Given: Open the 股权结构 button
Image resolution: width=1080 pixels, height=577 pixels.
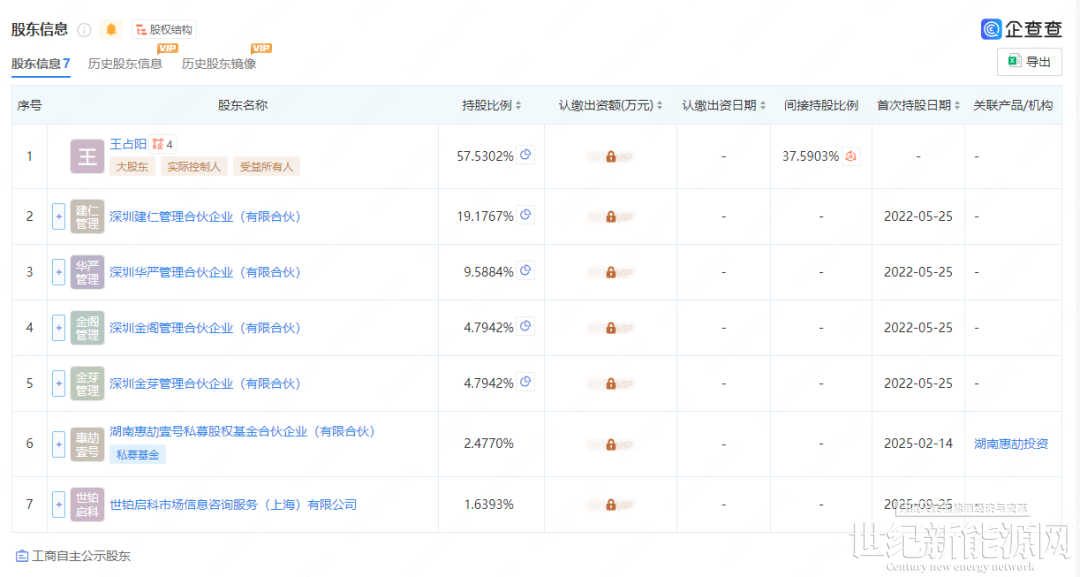Looking at the screenshot, I should coord(163,30).
